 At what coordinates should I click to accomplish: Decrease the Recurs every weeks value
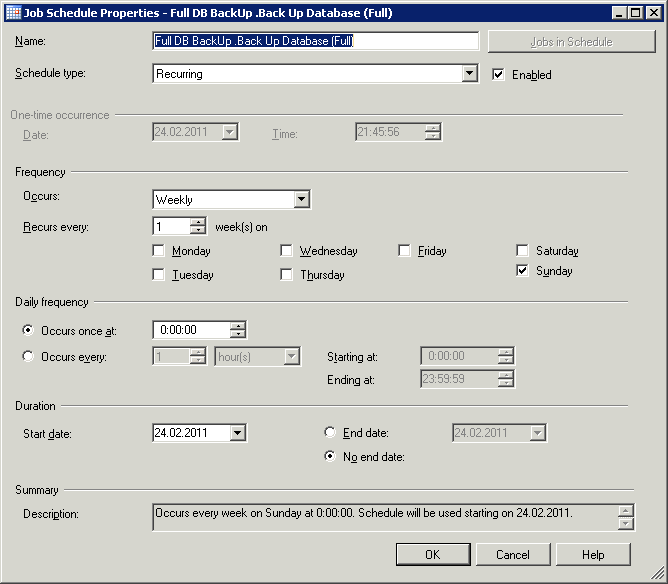[198, 230]
